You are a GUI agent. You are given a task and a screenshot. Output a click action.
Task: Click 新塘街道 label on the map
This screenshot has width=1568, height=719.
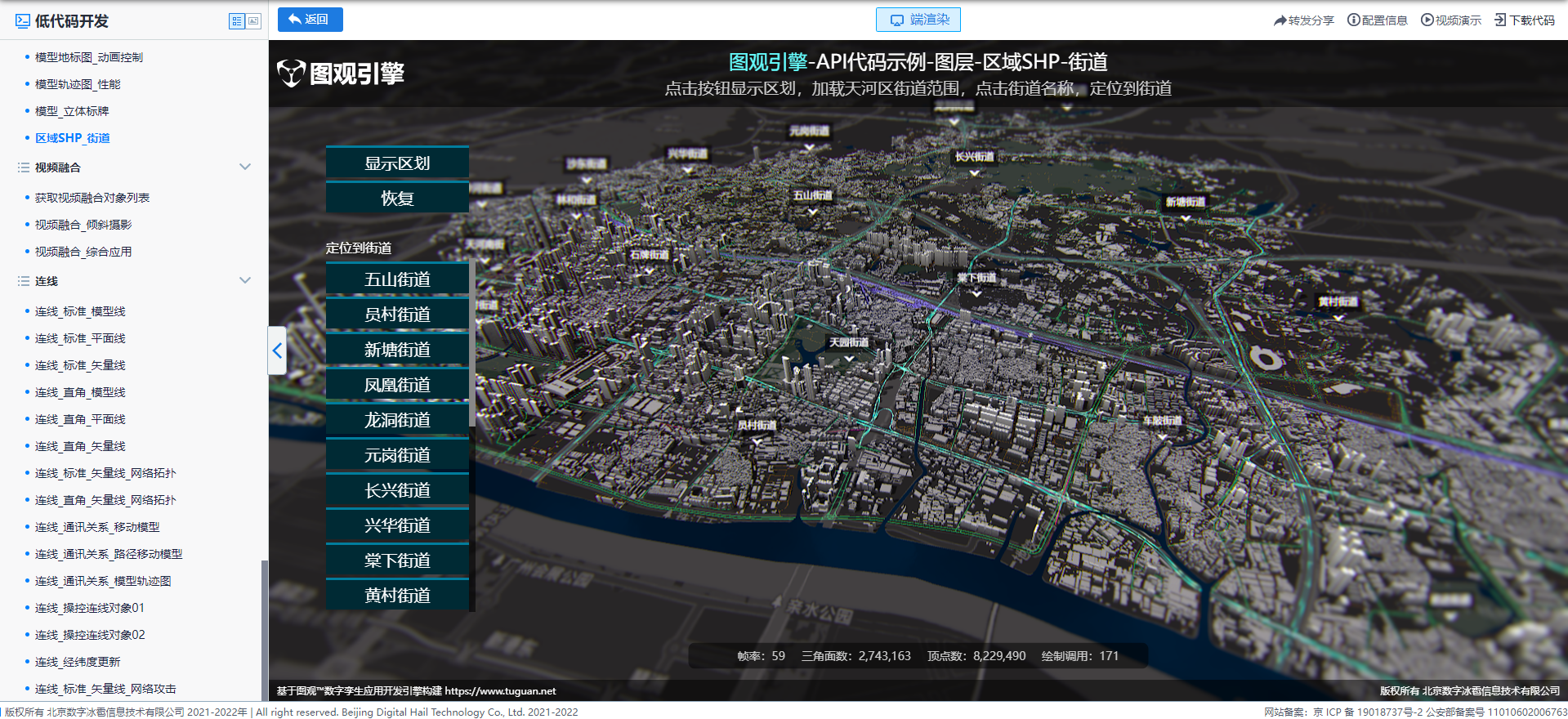[1186, 202]
